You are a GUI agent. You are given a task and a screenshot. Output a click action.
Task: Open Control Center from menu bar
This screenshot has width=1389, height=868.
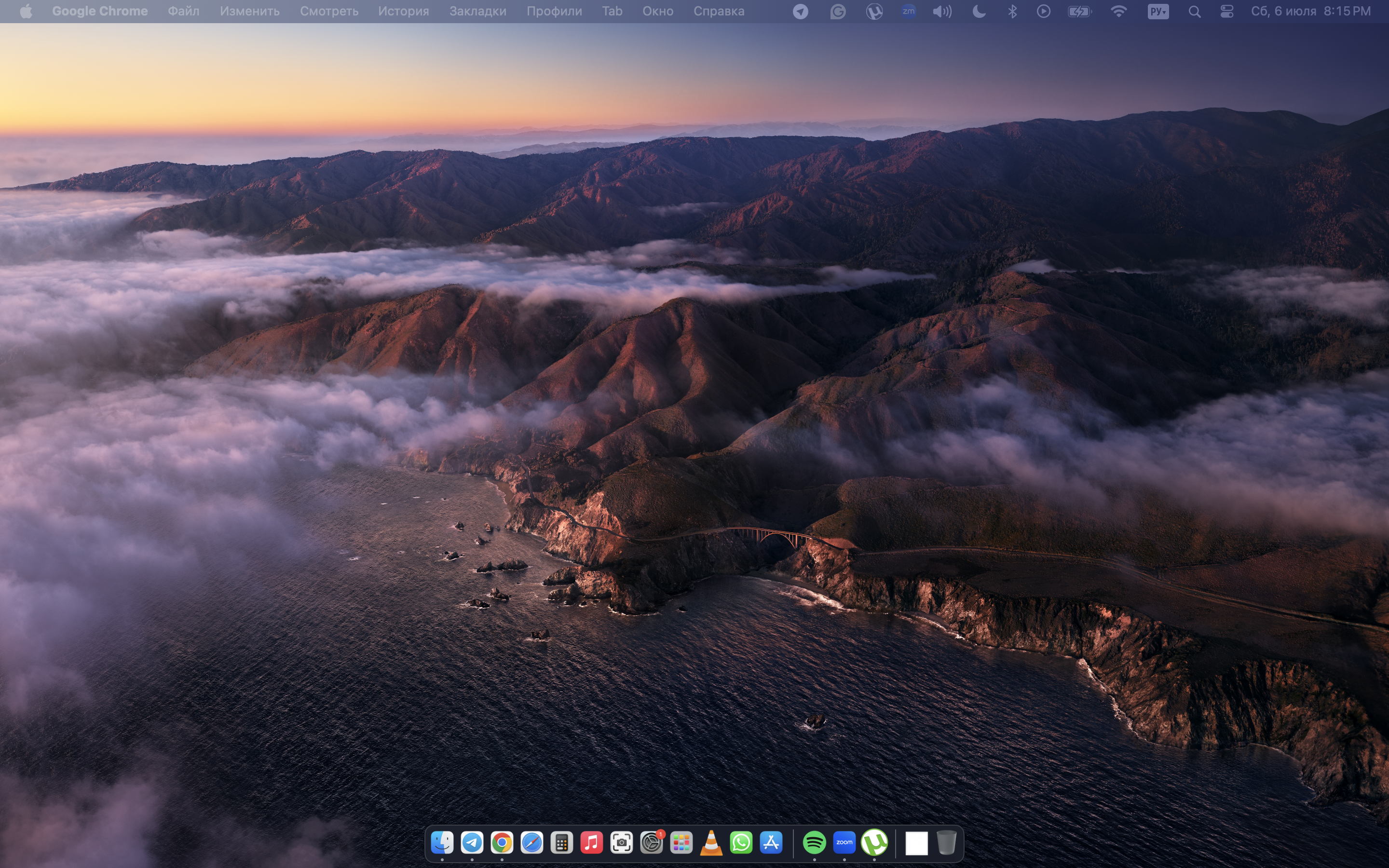(x=1226, y=12)
